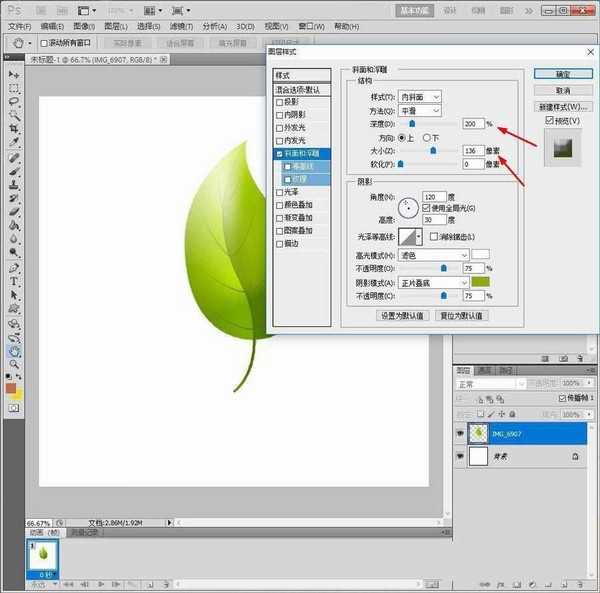This screenshot has width=600, height=593.
Task: Enable the 投影 (Drop Shadow) checkbox
Action: pos(280,102)
